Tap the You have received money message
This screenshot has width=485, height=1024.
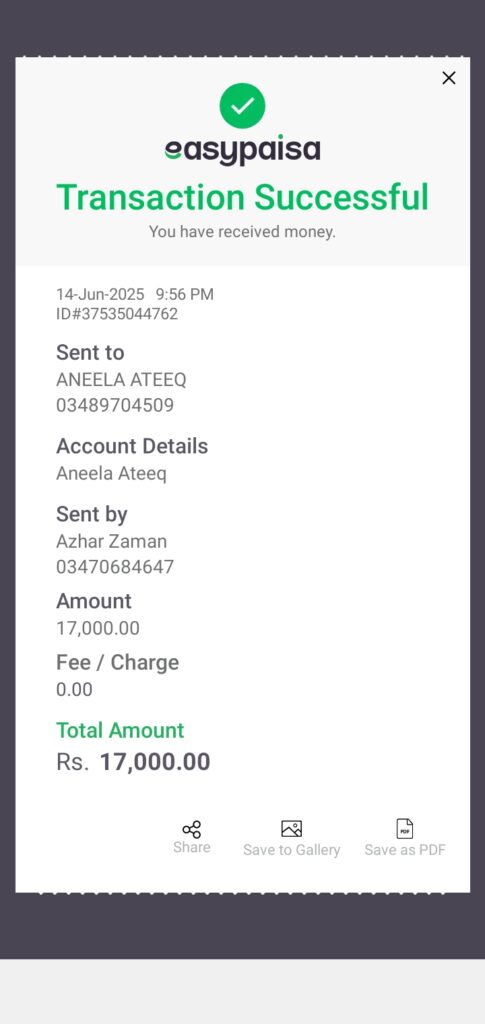pyautogui.click(x=242, y=232)
